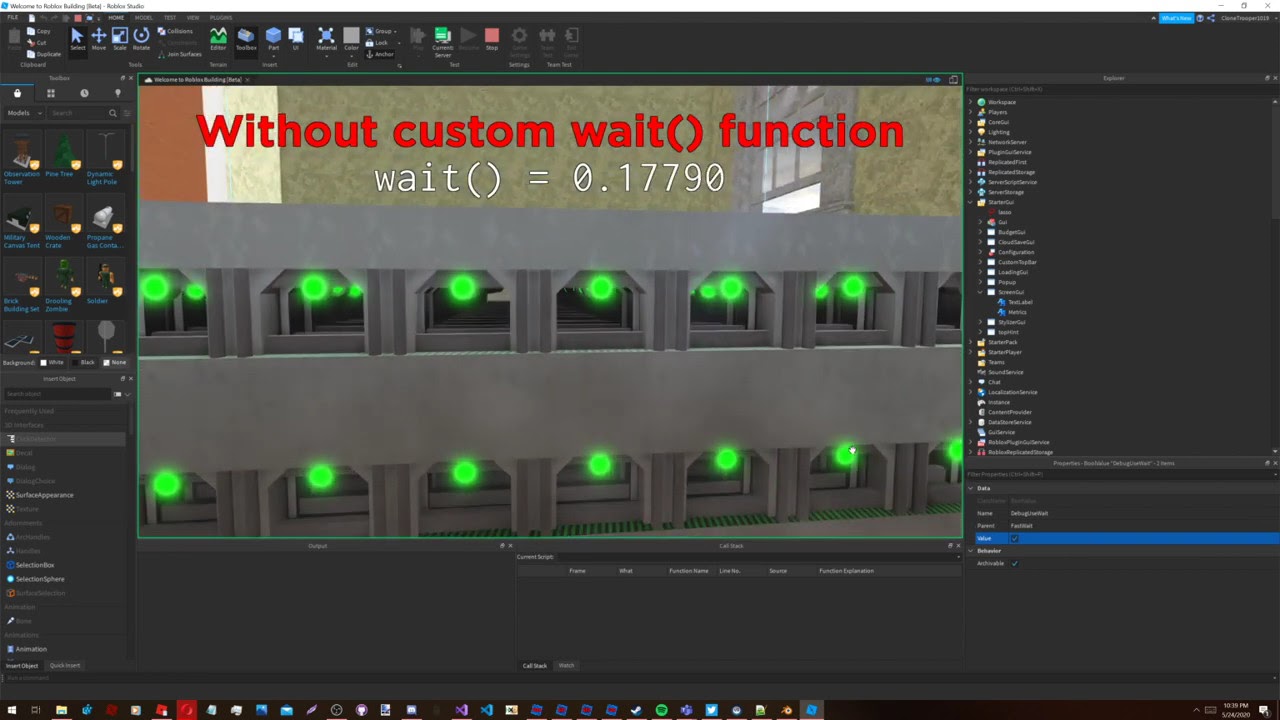Viewport: 1280px width, 720px height.
Task: Expand the BudgetGui node in Explorer
Action: 980,232
